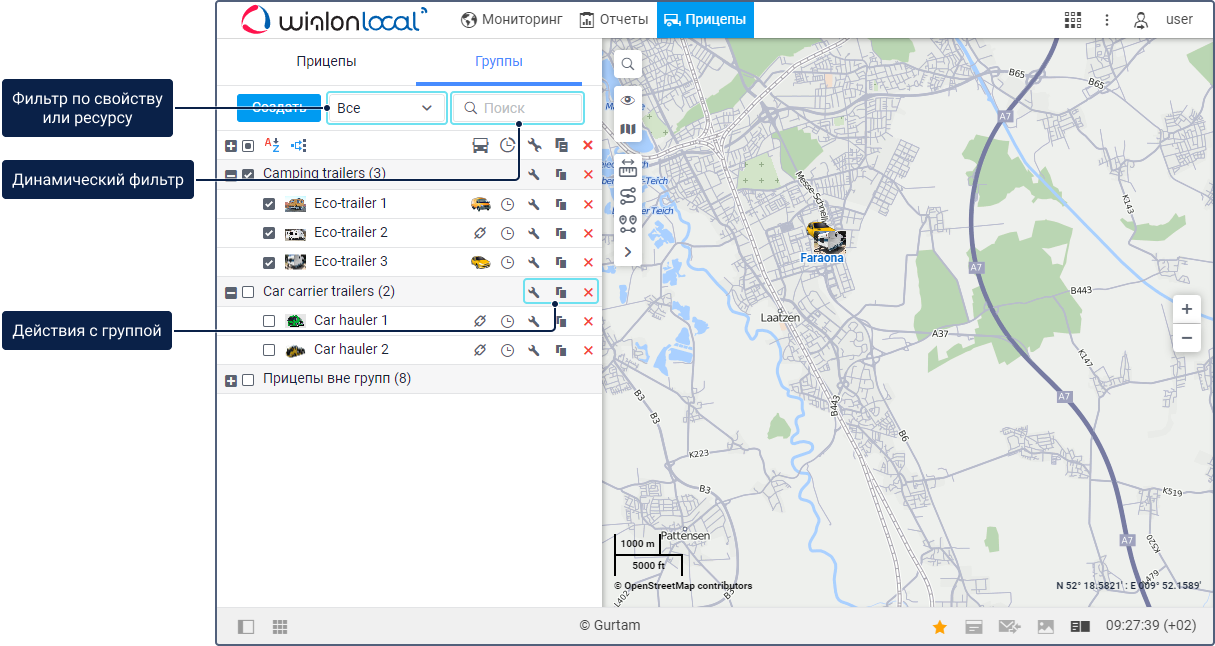Toggle the side panel layout icon
Viewport: 1215px width, 646px height.
click(x=246, y=626)
